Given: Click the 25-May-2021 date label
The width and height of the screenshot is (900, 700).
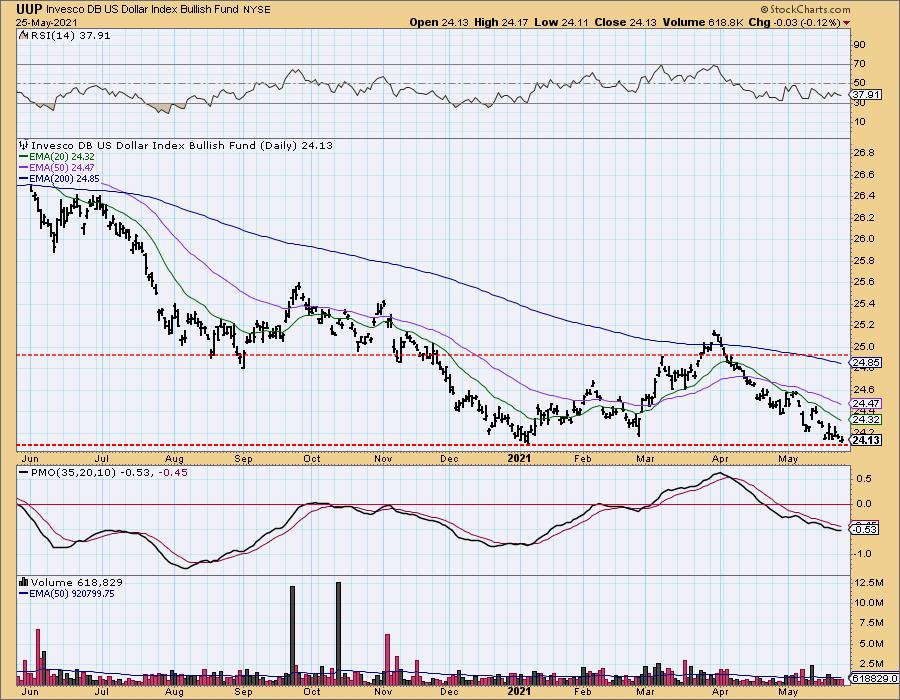Looking at the screenshot, I should 46,21.
